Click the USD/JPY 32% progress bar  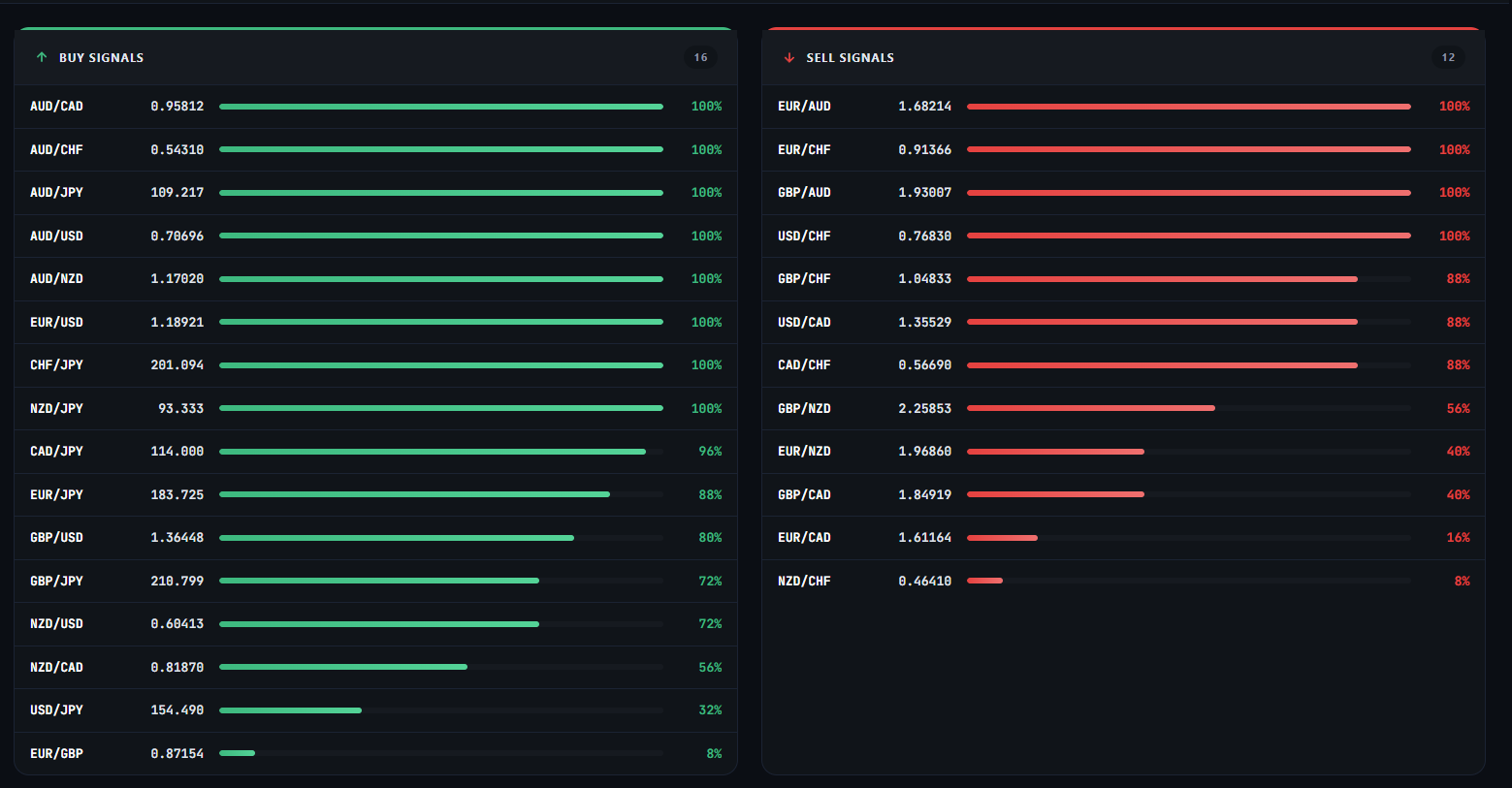pyautogui.click(x=291, y=710)
